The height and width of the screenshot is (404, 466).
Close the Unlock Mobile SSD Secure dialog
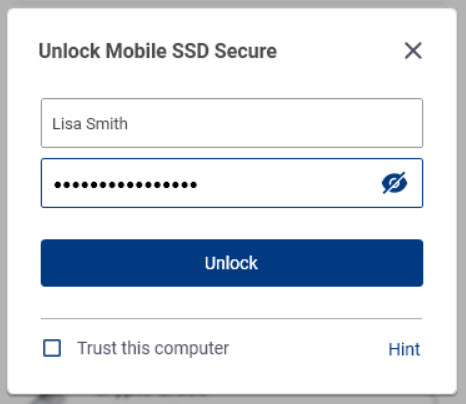point(413,51)
